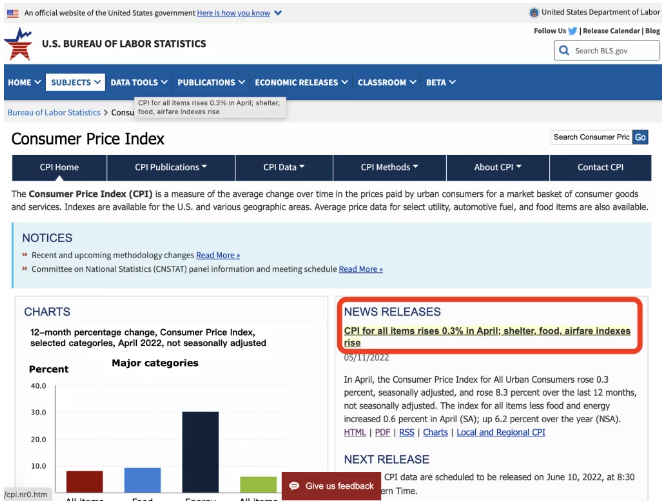Select the CPI Home tab
This screenshot has height=504, width=662.
(x=59, y=167)
